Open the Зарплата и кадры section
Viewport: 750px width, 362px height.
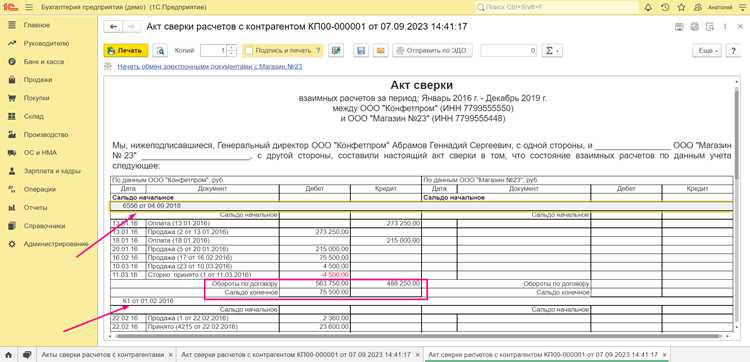click(52, 171)
